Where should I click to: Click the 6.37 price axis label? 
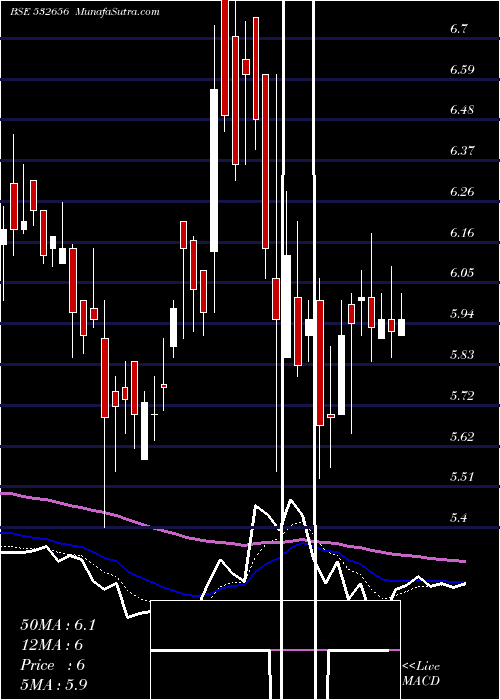(462, 150)
